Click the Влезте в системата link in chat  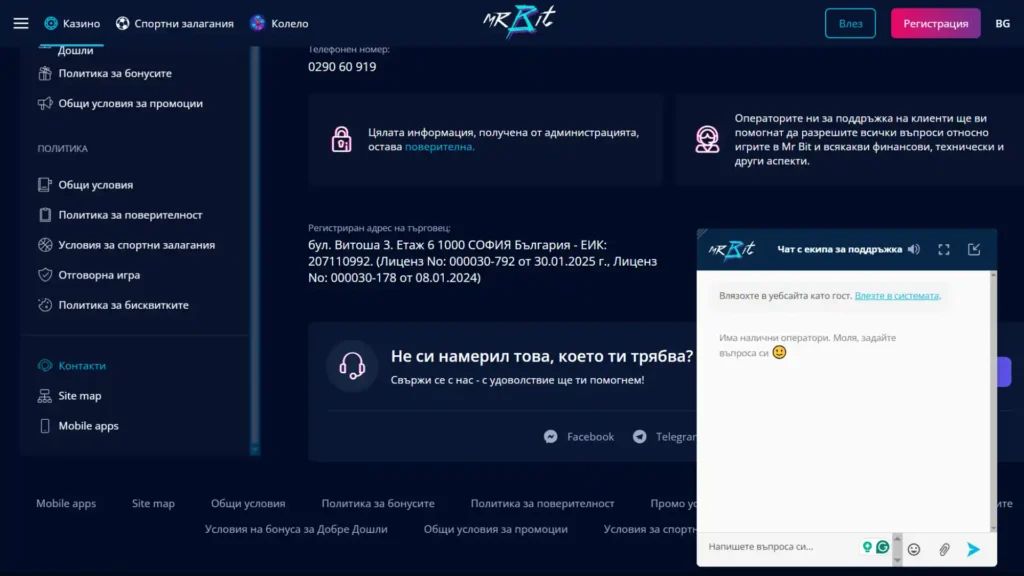(897, 296)
